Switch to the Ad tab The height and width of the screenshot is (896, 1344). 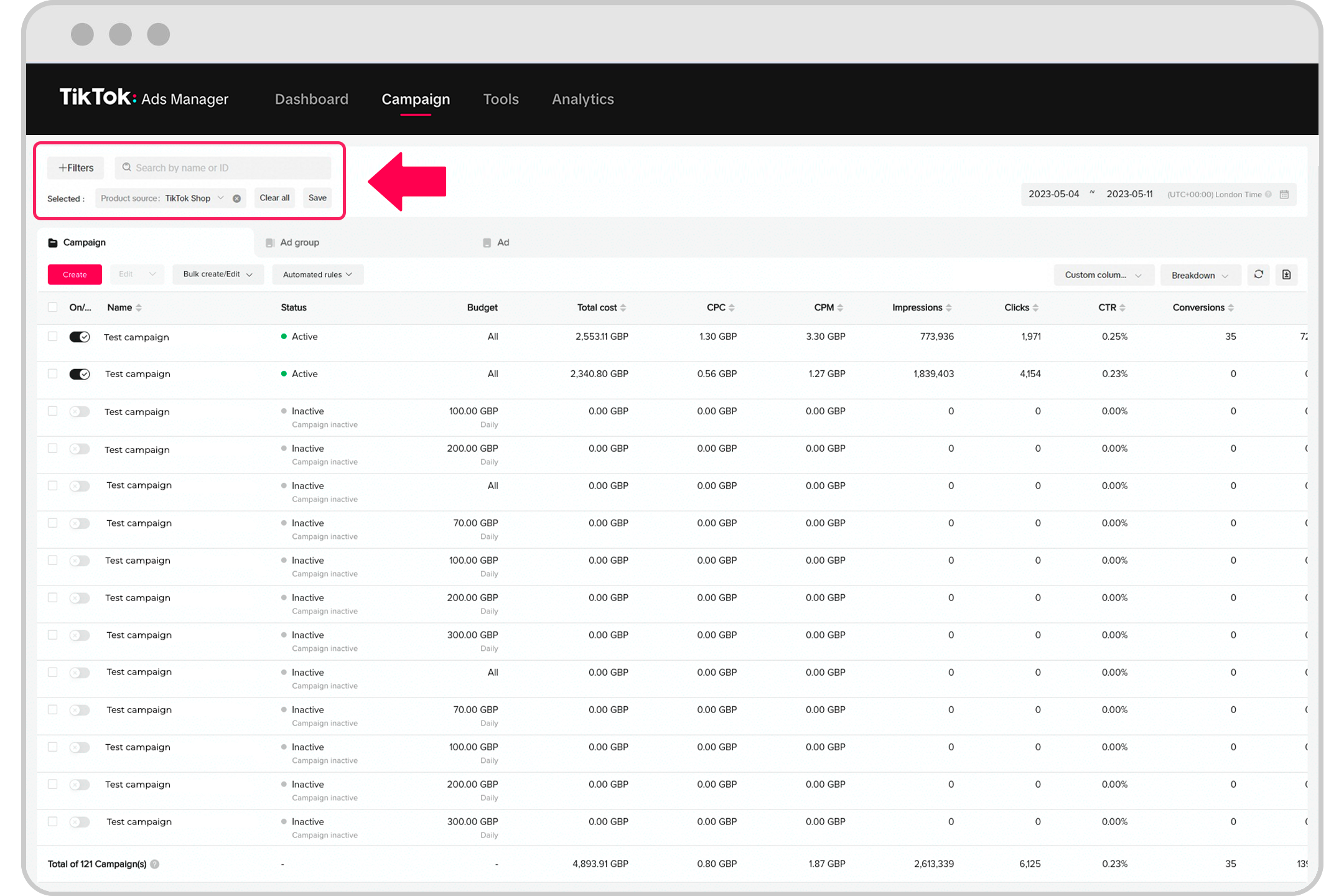click(x=503, y=243)
